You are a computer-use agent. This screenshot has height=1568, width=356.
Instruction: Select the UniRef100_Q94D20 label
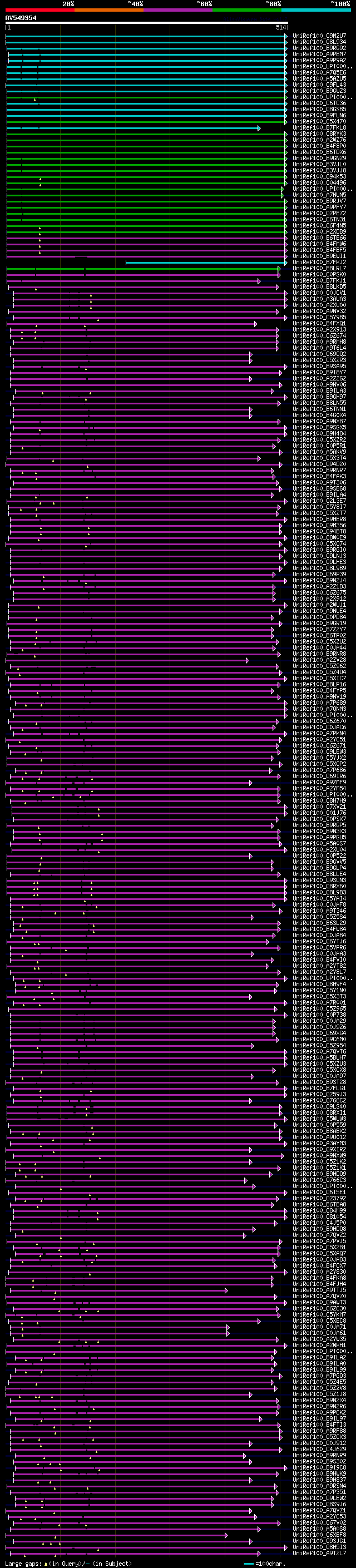(319, 464)
